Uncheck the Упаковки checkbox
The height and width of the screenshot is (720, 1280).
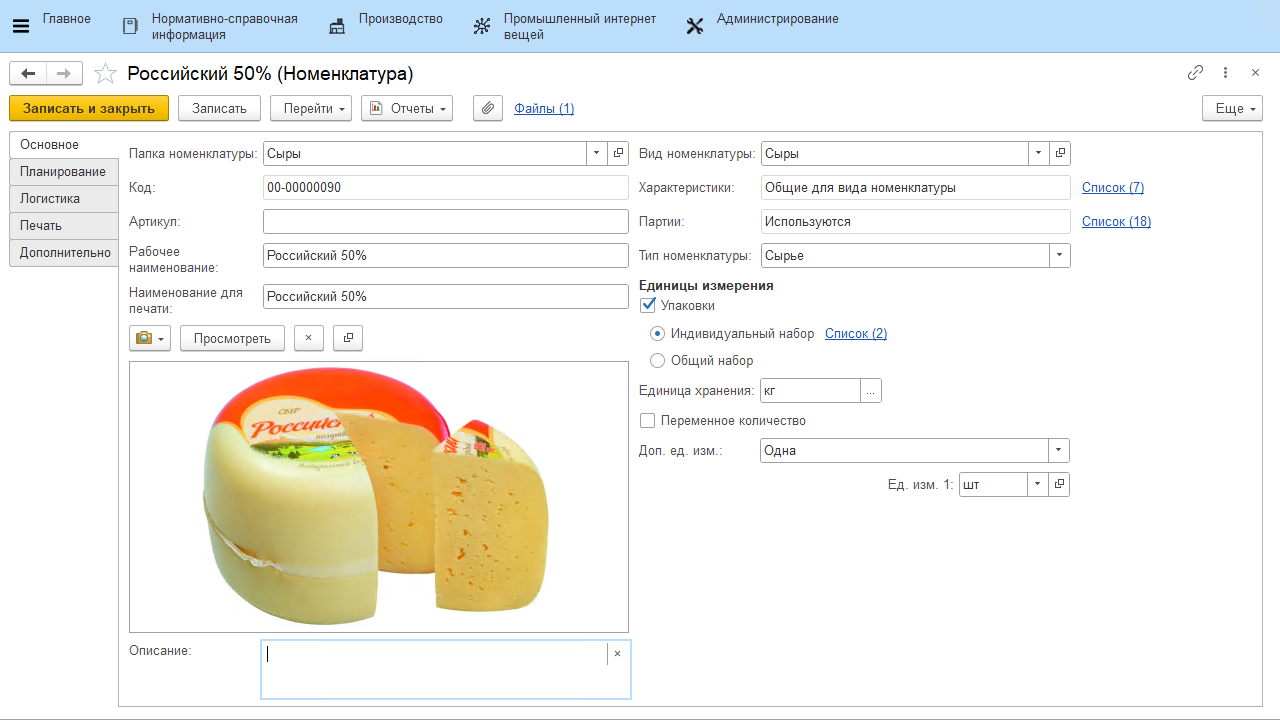648,305
